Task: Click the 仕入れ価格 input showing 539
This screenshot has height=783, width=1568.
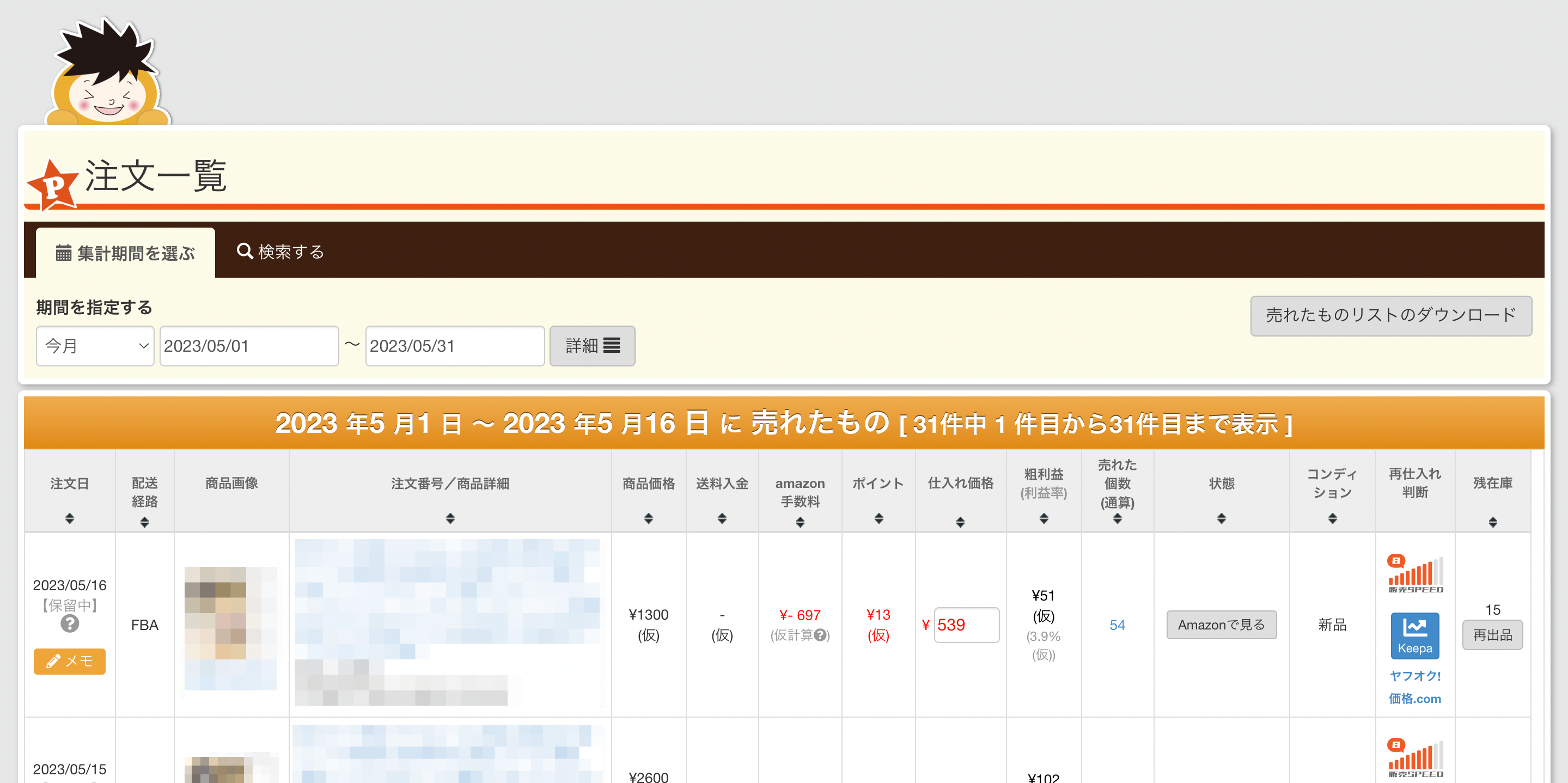Action: click(966, 625)
